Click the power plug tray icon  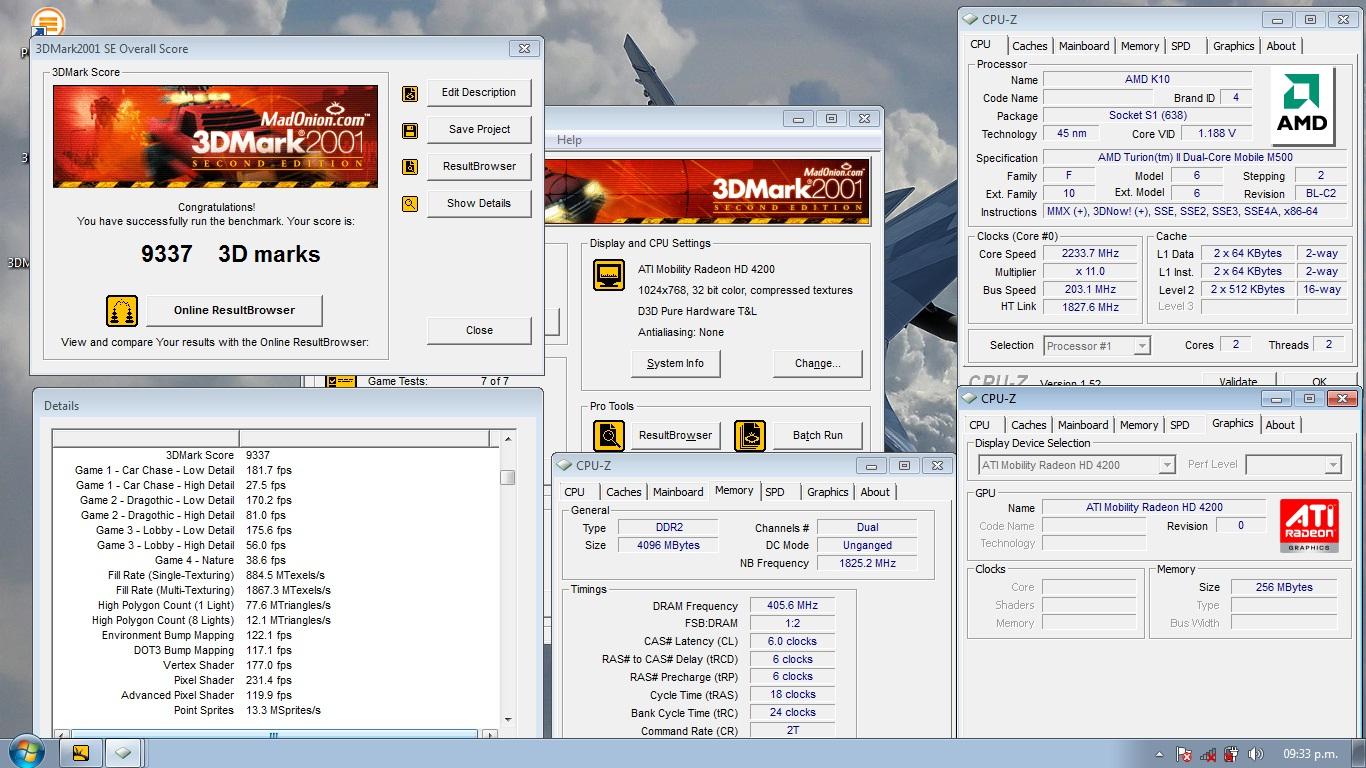[x=1231, y=754]
